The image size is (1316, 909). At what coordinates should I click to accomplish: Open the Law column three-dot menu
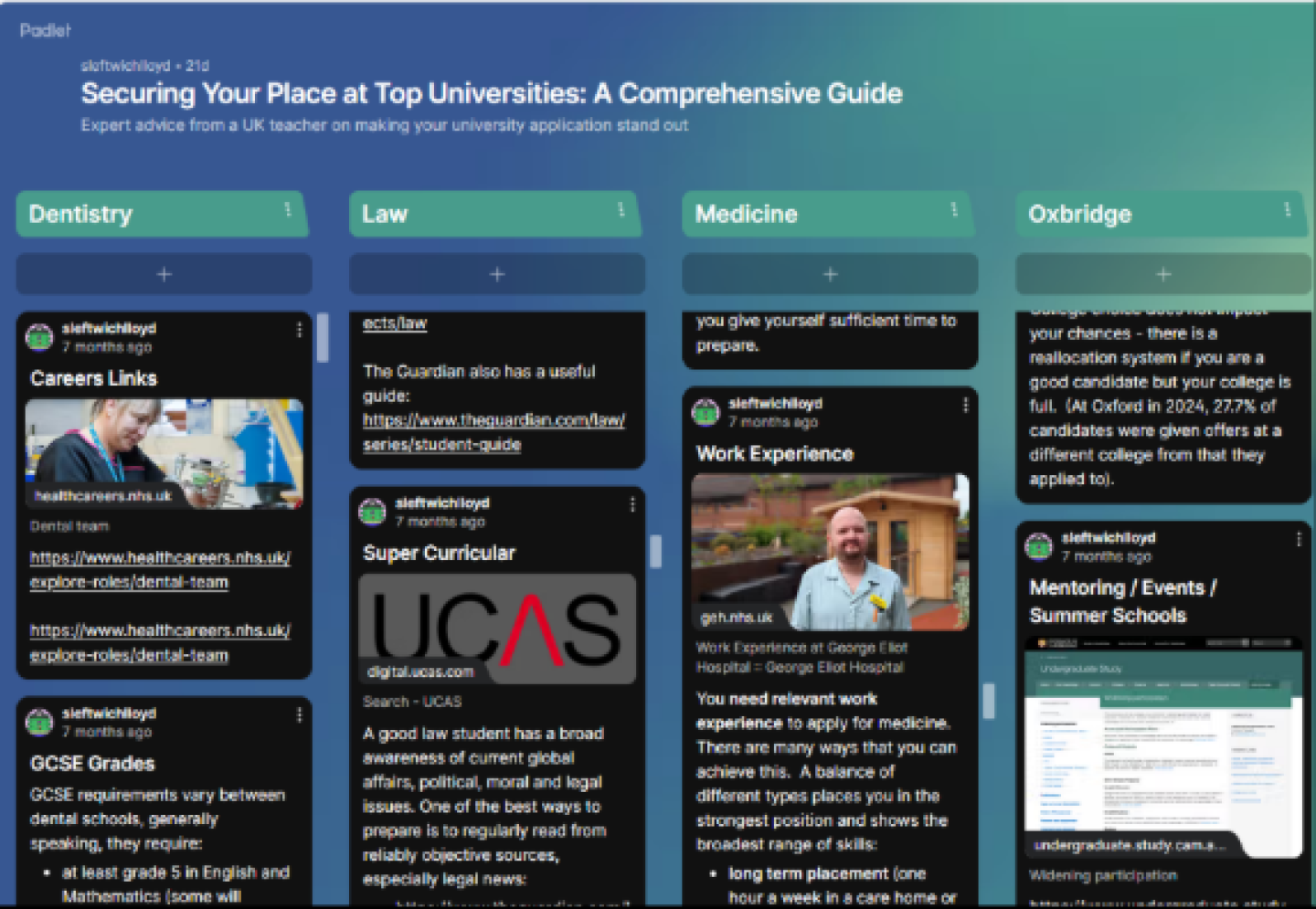click(621, 210)
